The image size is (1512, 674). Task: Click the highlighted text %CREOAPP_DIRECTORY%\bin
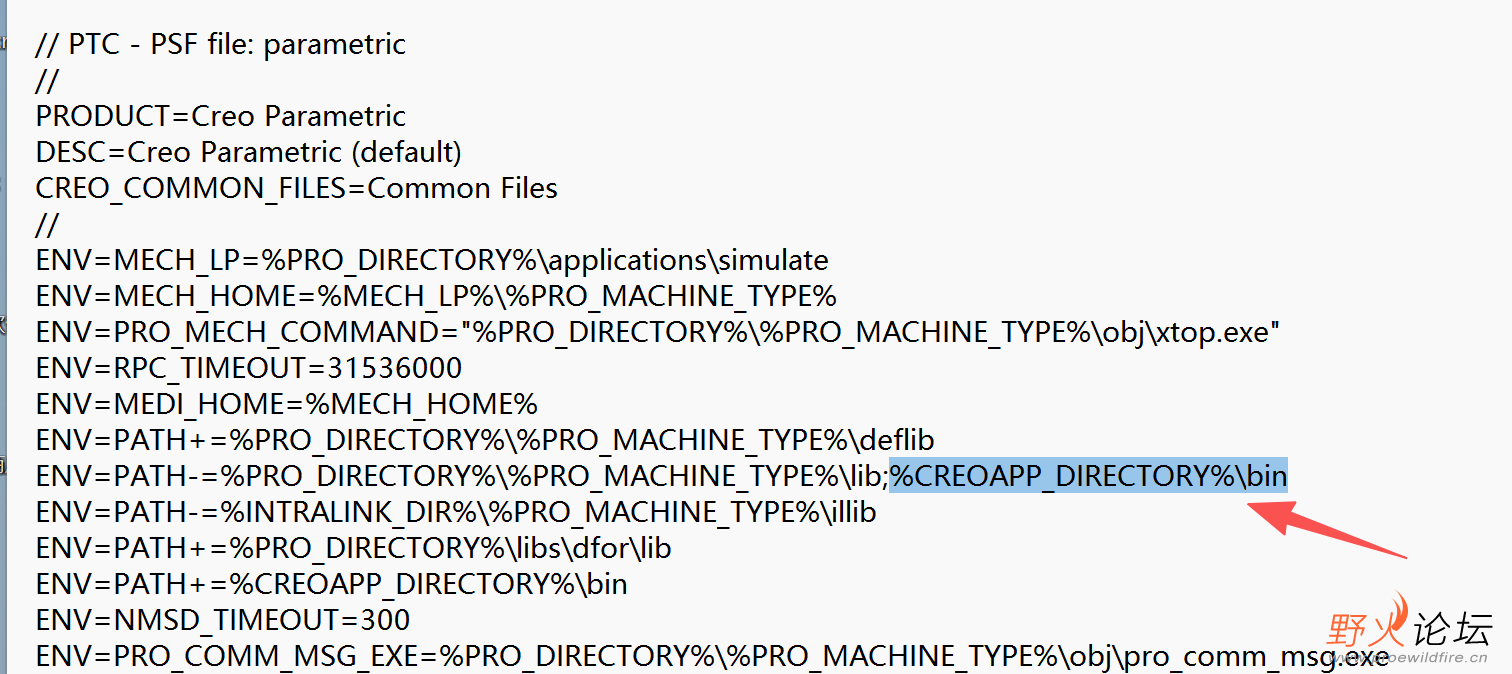coord(1088,476)
